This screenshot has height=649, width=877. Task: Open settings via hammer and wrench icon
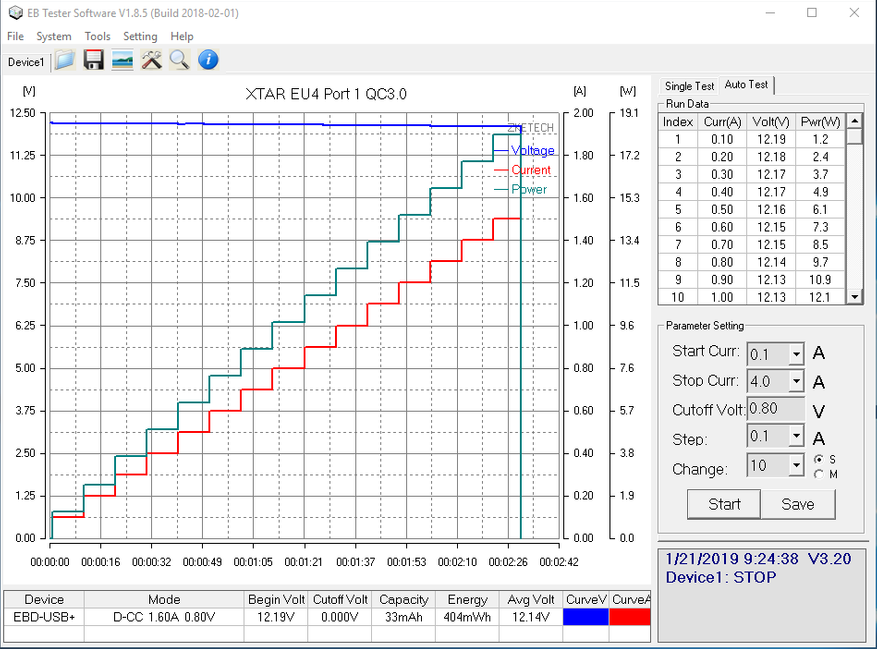[x=151, y=60]
